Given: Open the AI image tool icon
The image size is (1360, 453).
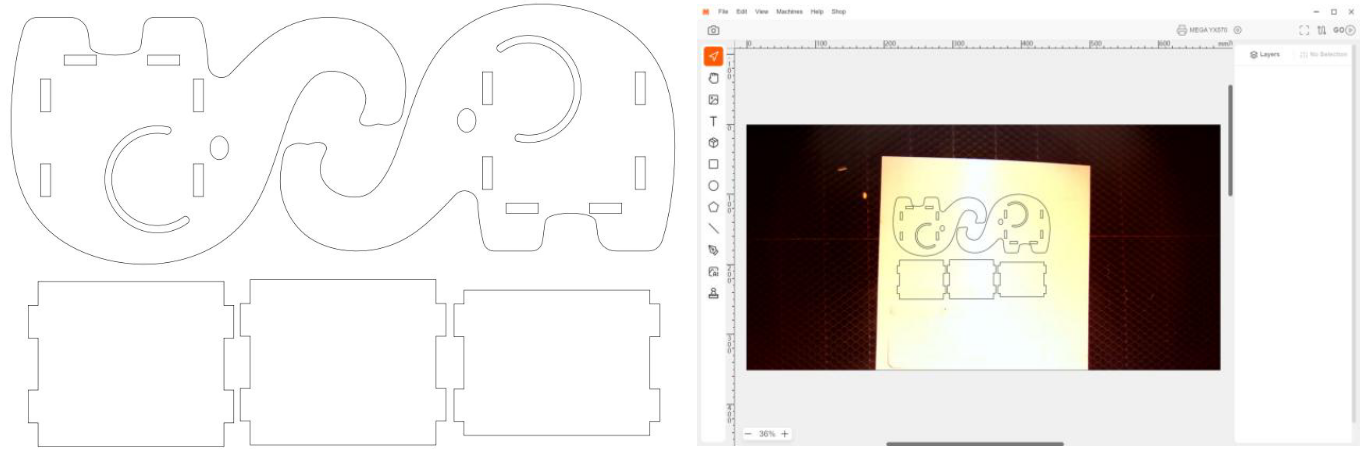Looking at the screenshot, I should click(x=713, y=271).
